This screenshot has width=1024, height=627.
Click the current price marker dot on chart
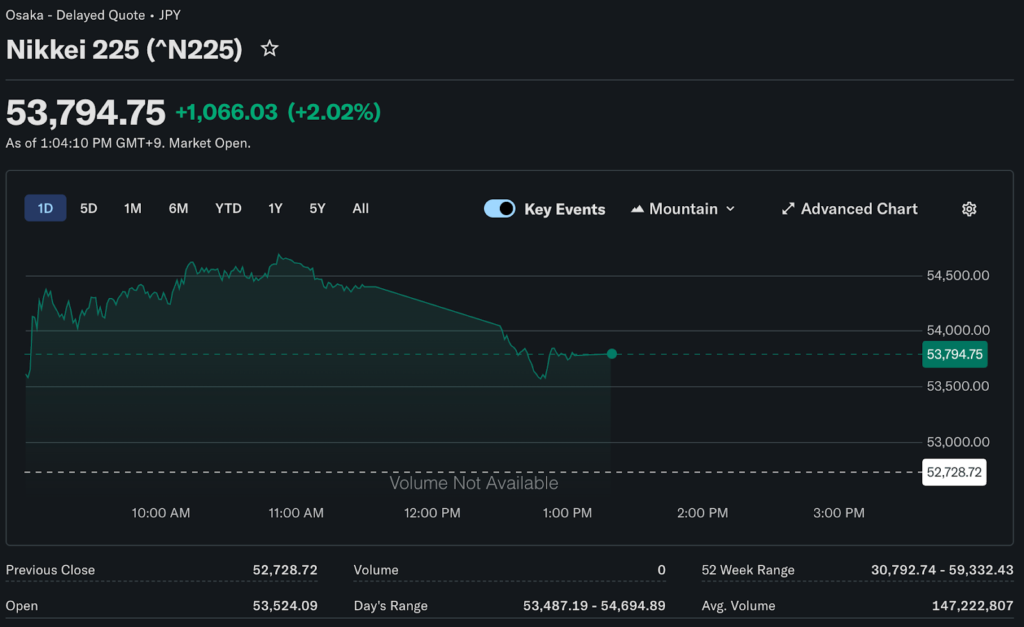[x=612, y=354]
